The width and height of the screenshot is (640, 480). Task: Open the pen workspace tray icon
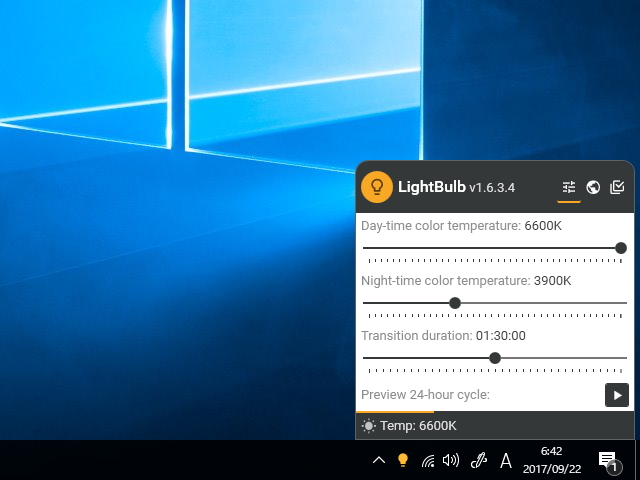(478, 460)
